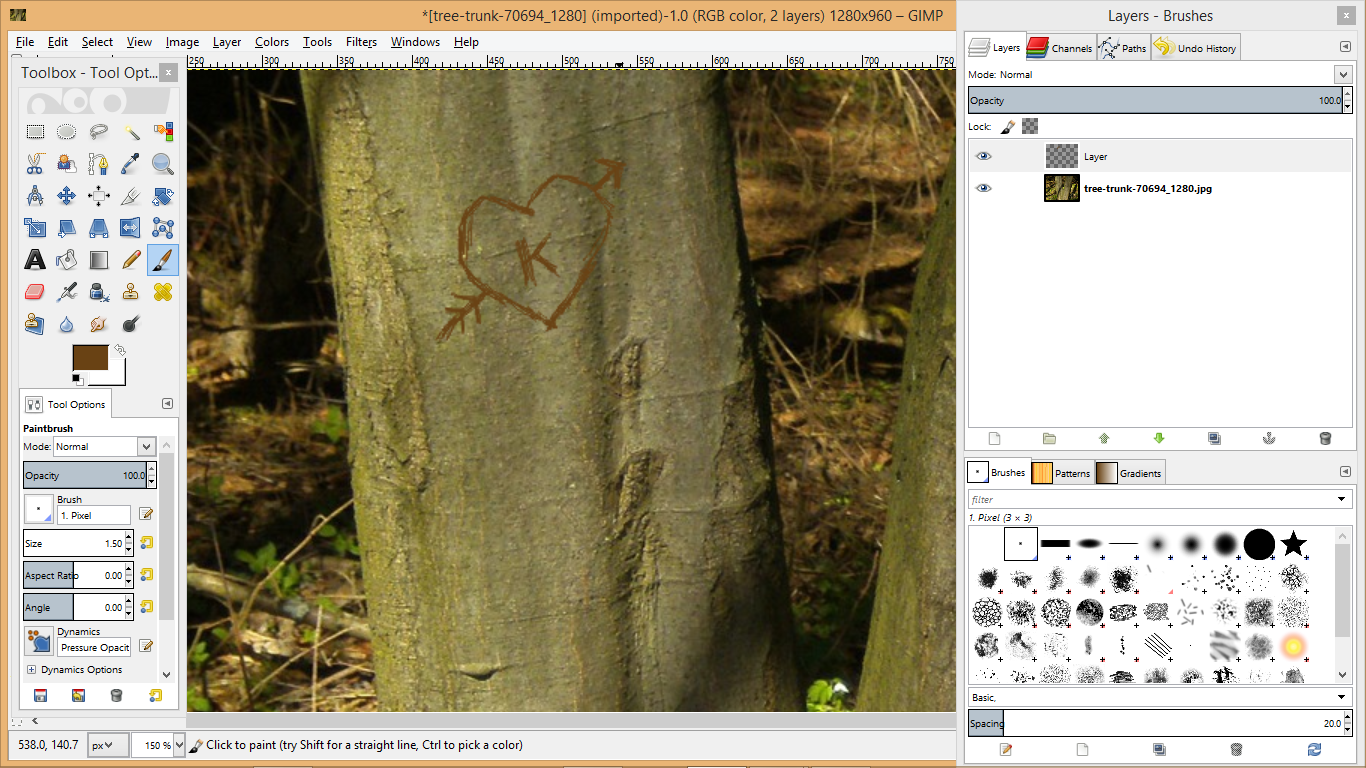The height and width of the screenshot is (768, 1366).
Task: Lower the layer with green down arrow
Action: (1159, 438)
